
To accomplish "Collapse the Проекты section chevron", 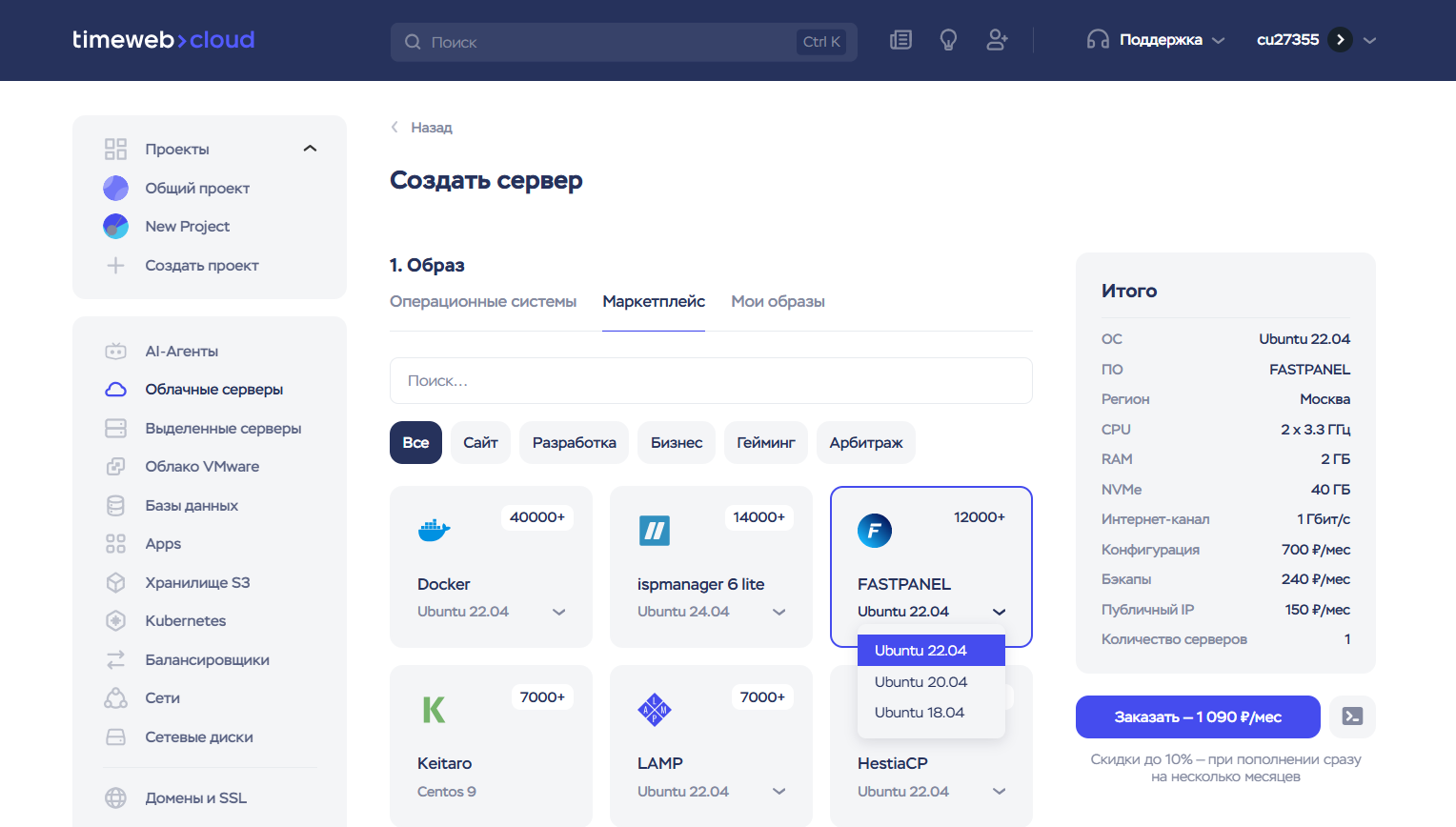I will [310, 149].
